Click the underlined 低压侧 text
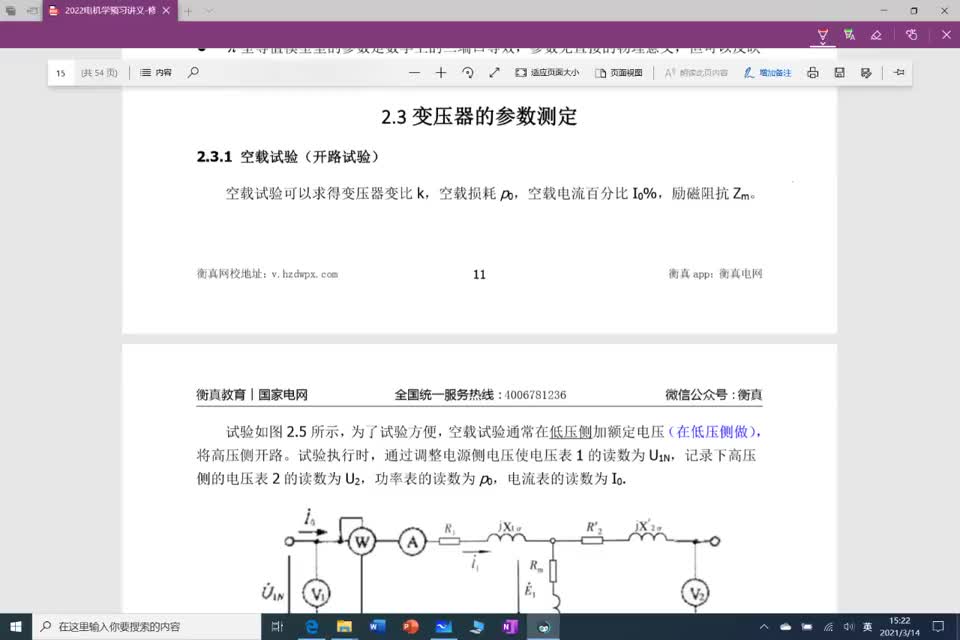Screen dimensions: 960x640 click(x=571, y=432)
